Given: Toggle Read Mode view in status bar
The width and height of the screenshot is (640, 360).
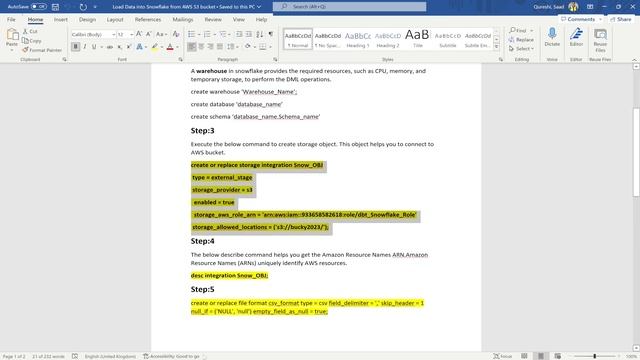Looking at the screenshot, I should (x=524, y=356).
